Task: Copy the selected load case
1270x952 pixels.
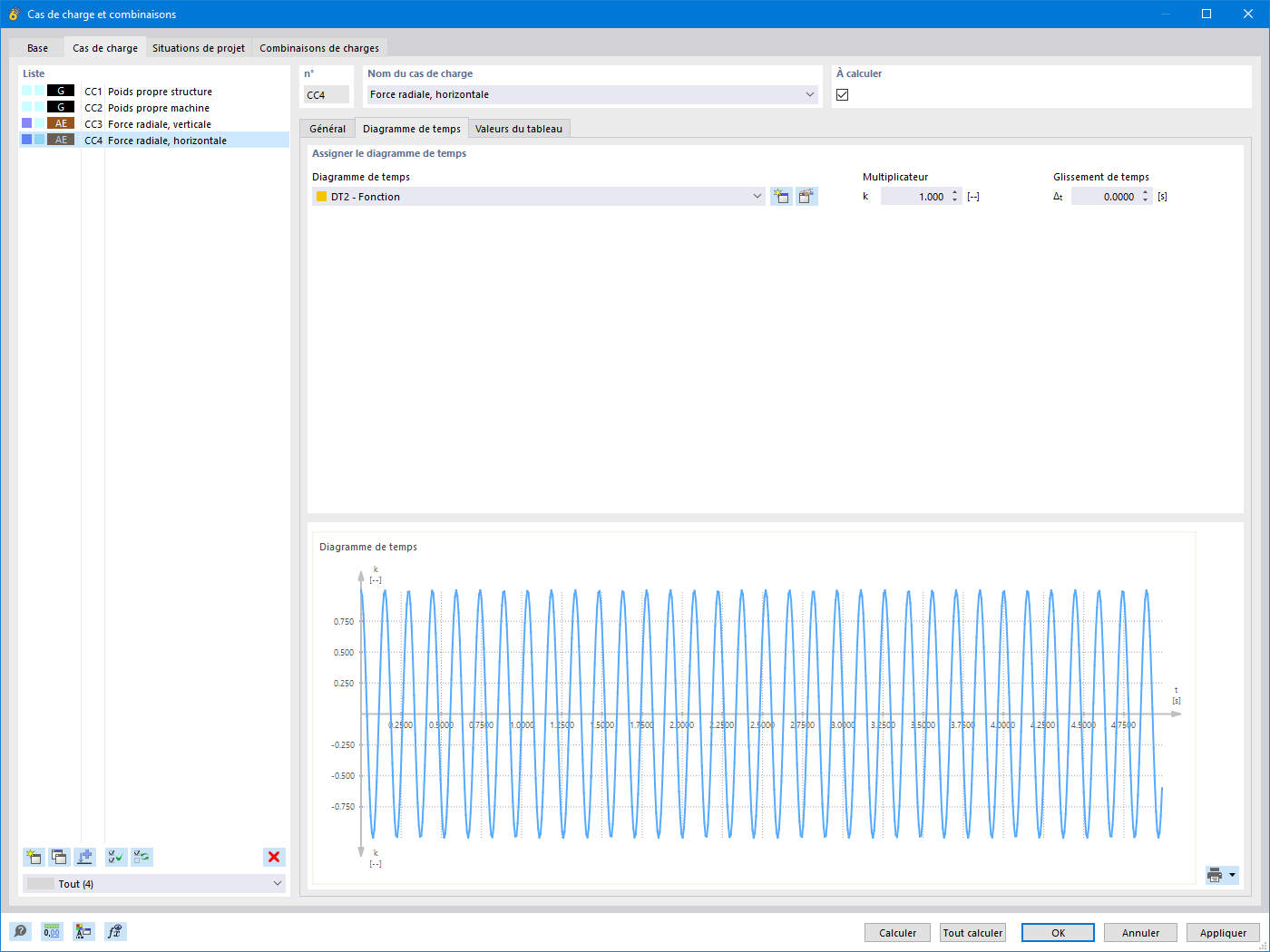Action: tap(59, 857)
